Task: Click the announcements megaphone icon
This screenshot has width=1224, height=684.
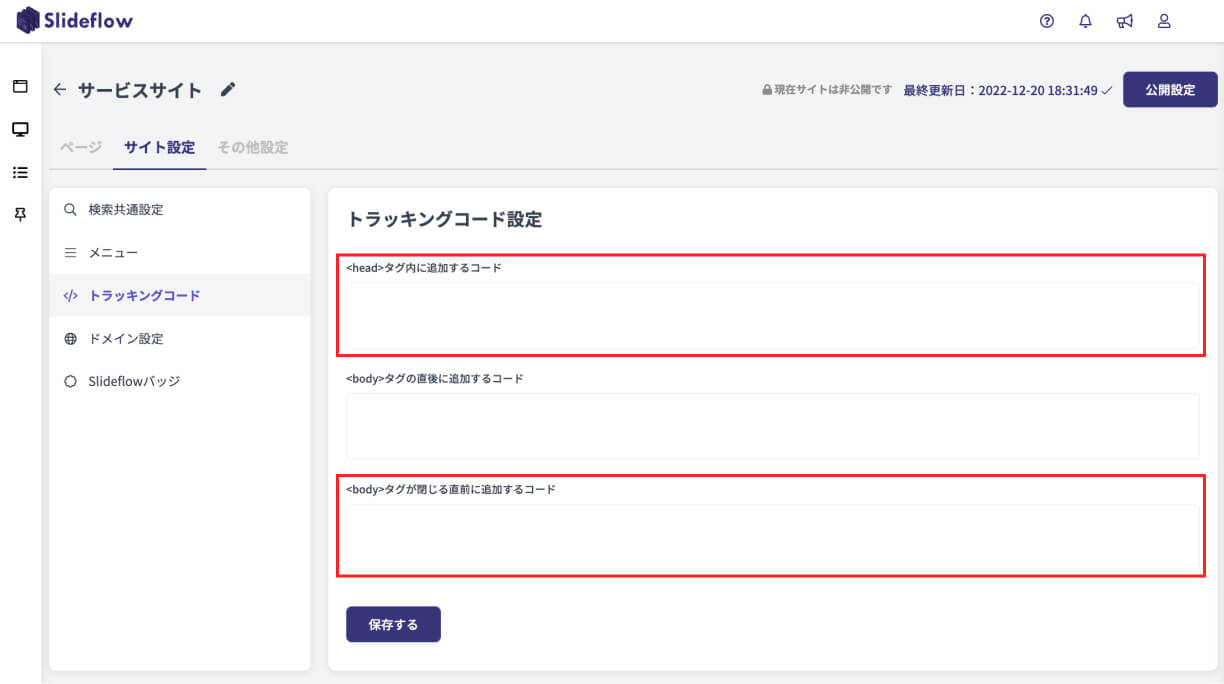Action: pyautogui.click(x=1125, y=21)
